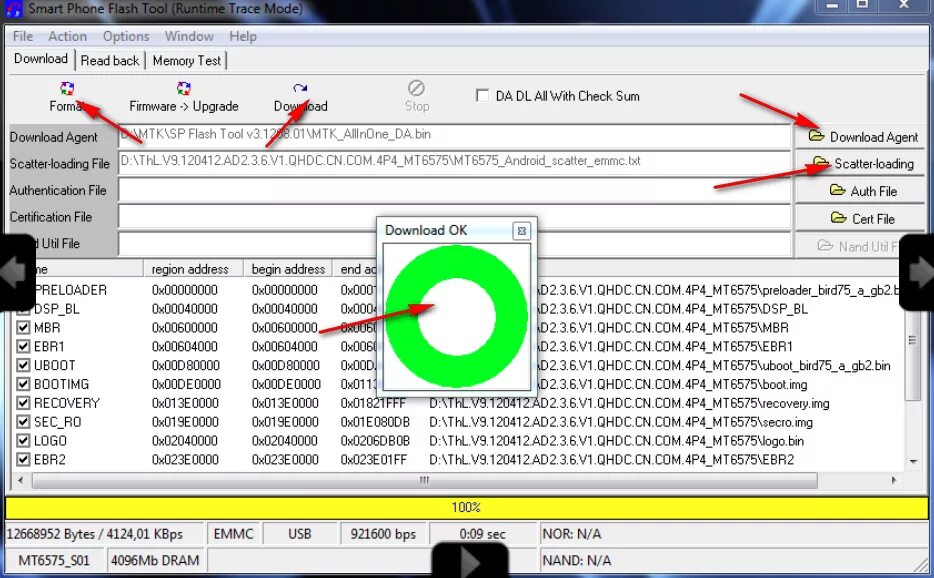Open the Action menu
The image size is (934, 578).
click(67, 36)
